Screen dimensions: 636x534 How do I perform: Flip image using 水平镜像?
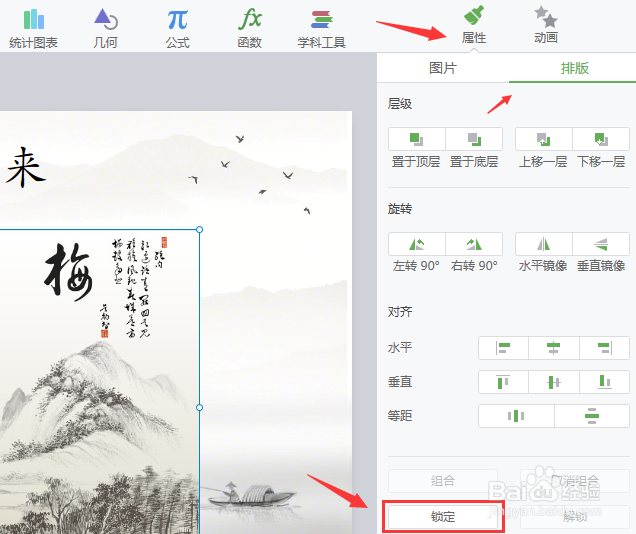coord(544,244)
